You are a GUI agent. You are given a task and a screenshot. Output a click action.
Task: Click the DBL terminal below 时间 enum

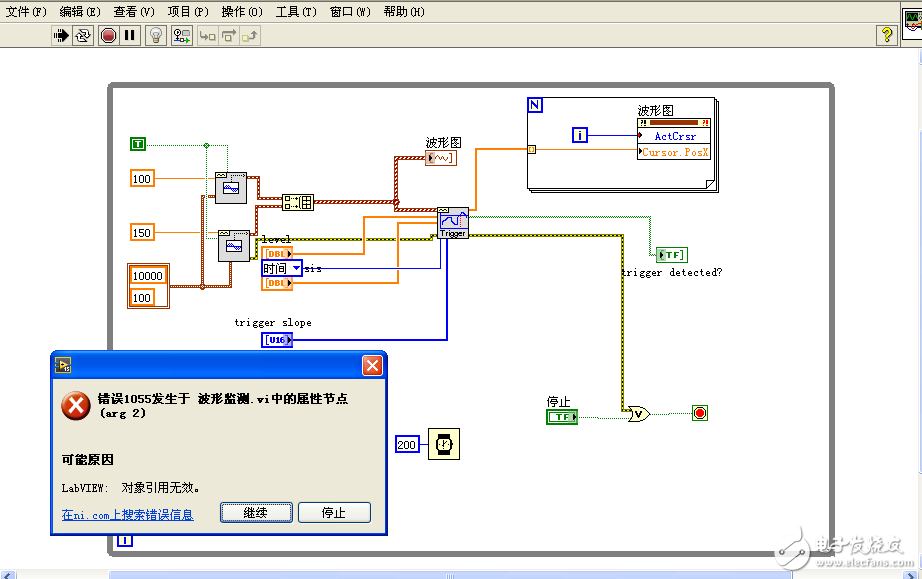tap(278, 283)
